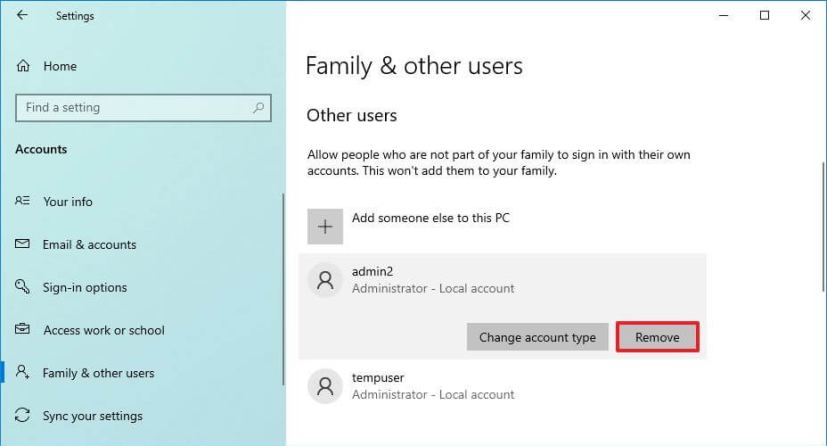Select the Email & accounts envelope icon
The width and height of the screenshot is (827, 446).
coord(22,244)
